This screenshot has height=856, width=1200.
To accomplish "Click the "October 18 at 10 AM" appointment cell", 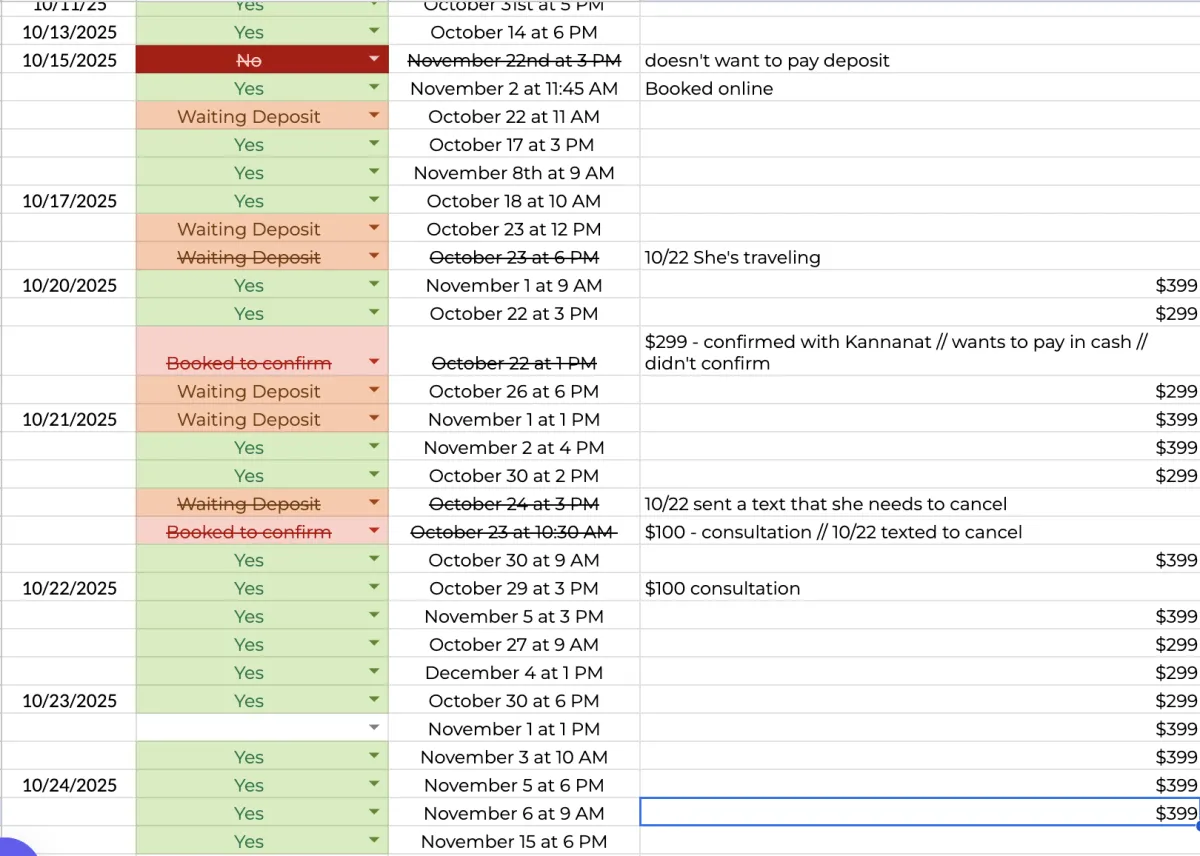I will tap(514, 201).
